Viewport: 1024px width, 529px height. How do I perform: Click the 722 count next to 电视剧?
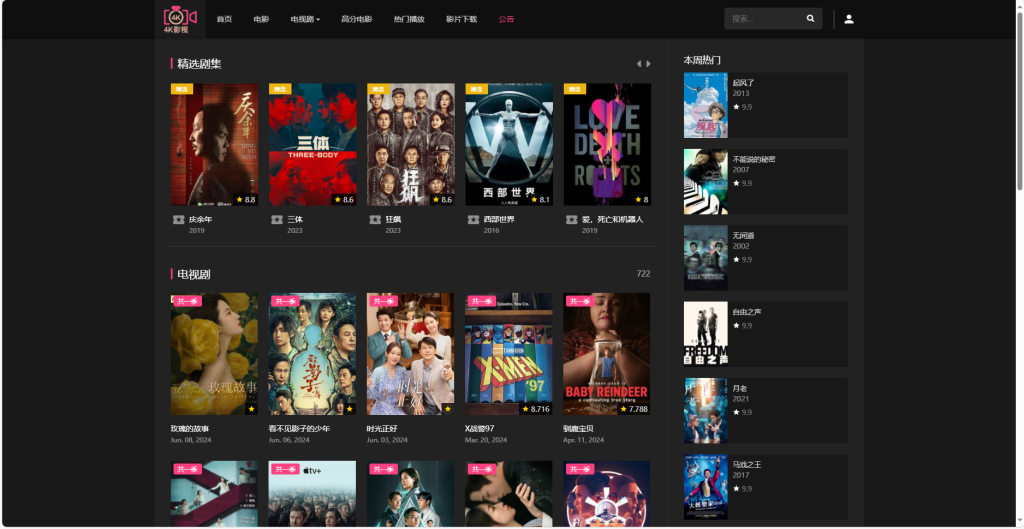tap(643, 273)
